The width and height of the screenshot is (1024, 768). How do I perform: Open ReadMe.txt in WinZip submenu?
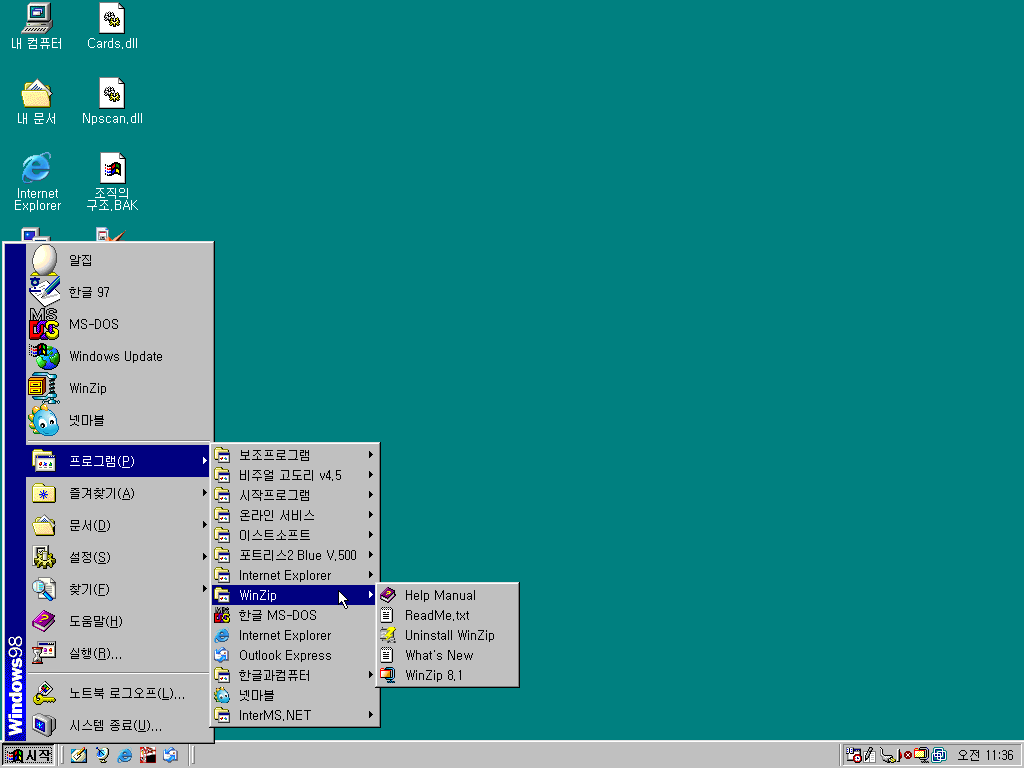pyautogui.click(x=447, y=615)
